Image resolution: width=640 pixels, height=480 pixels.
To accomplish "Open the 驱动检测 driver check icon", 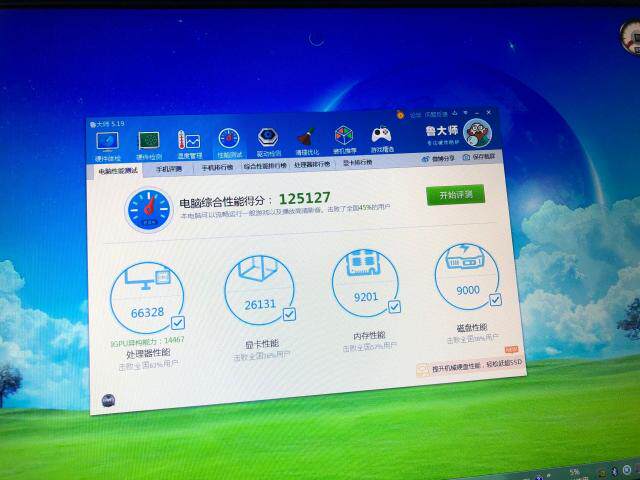I will tap(268, 138).
